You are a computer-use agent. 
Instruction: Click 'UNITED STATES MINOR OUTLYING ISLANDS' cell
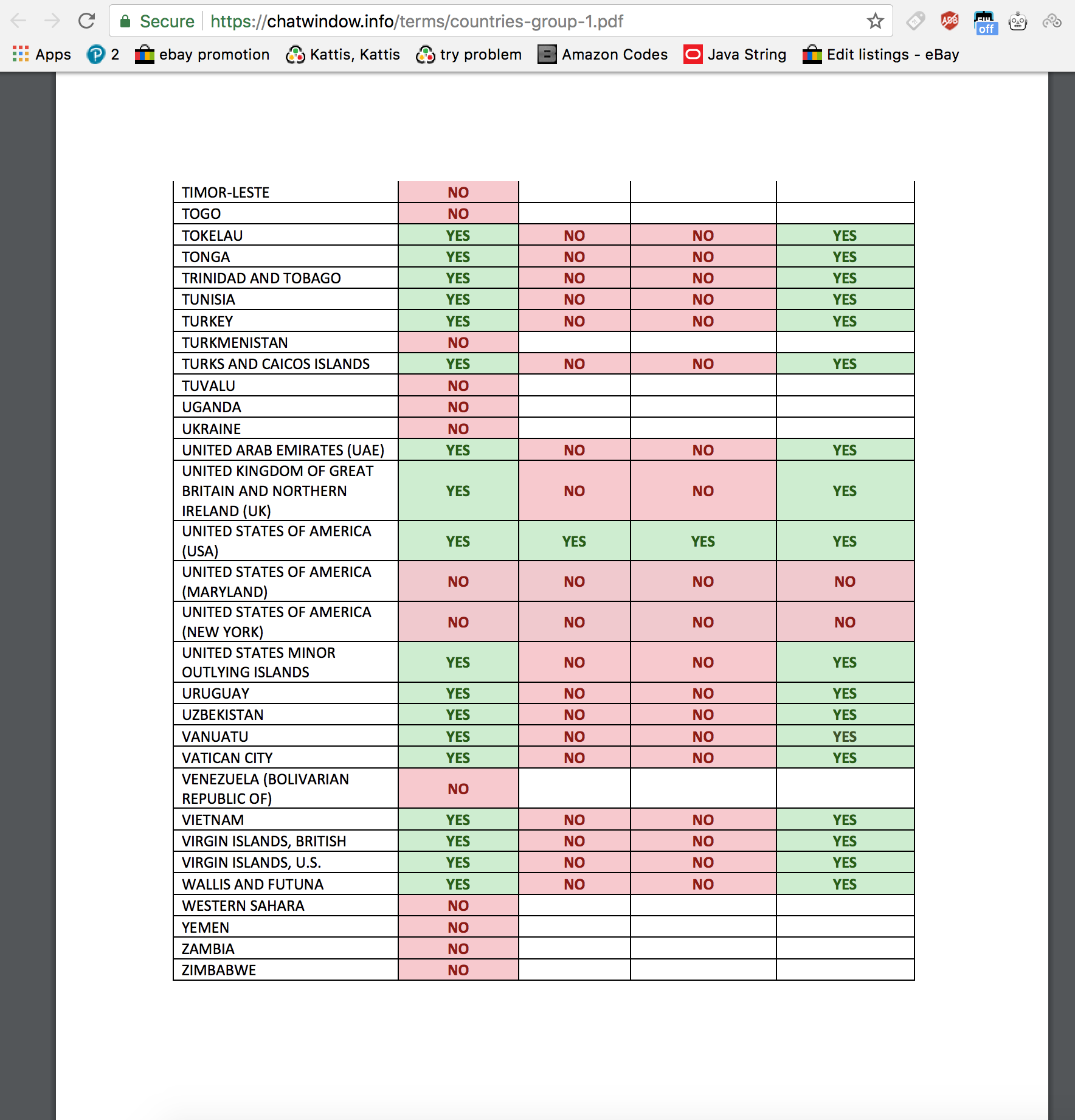286,662
